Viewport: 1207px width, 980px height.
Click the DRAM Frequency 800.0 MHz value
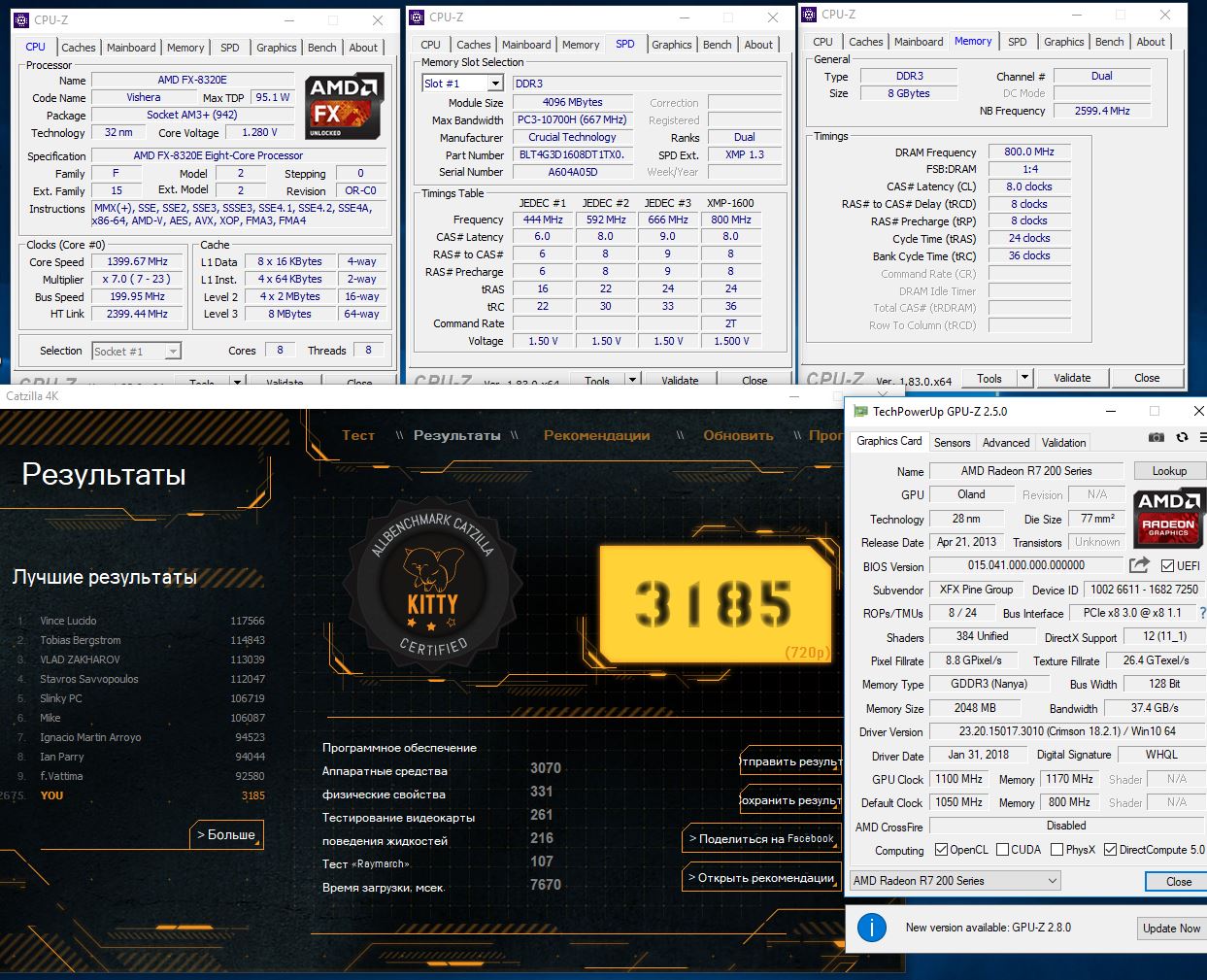[1029, 152]
